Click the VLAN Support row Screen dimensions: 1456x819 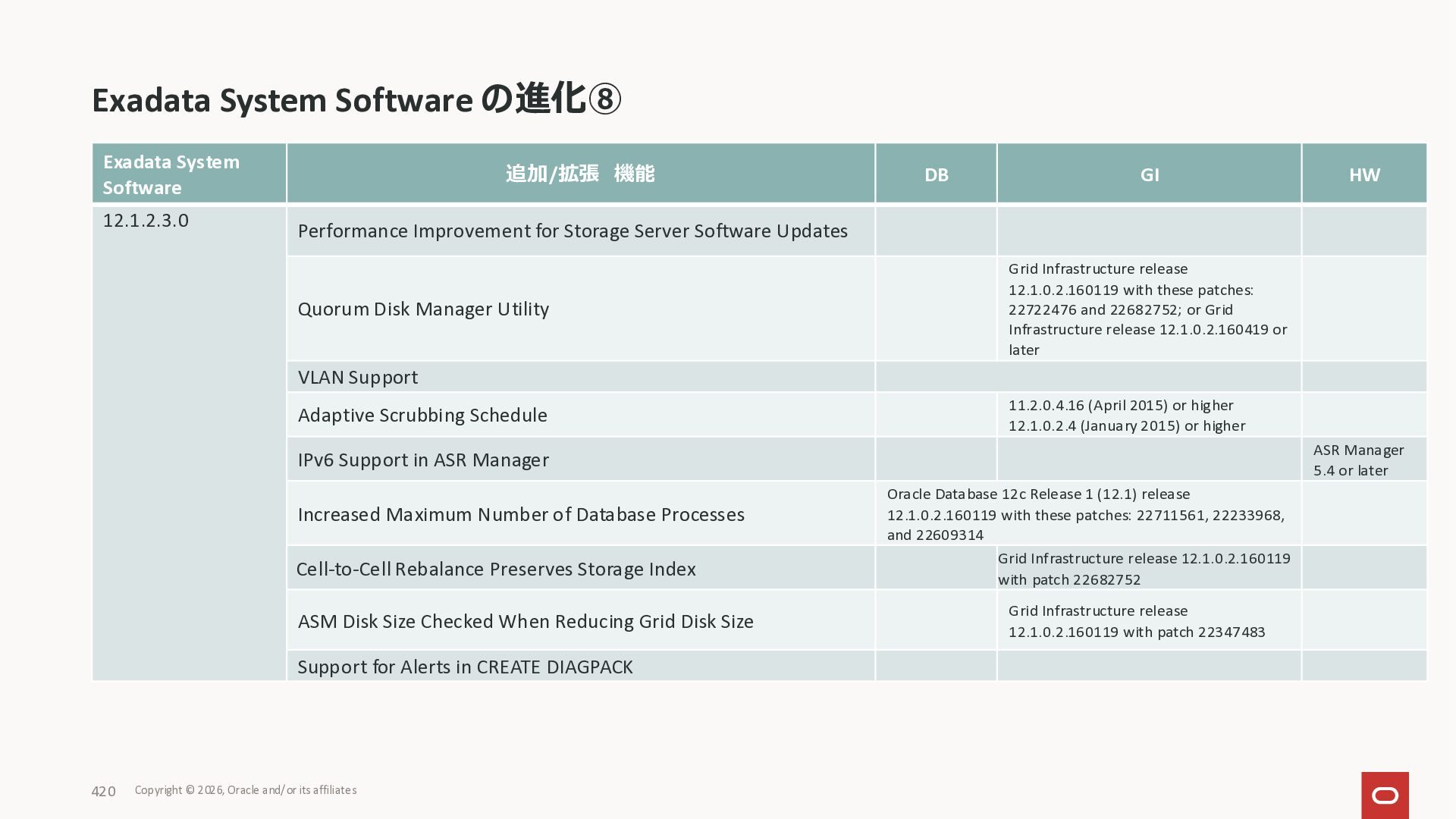coord(358,377)
